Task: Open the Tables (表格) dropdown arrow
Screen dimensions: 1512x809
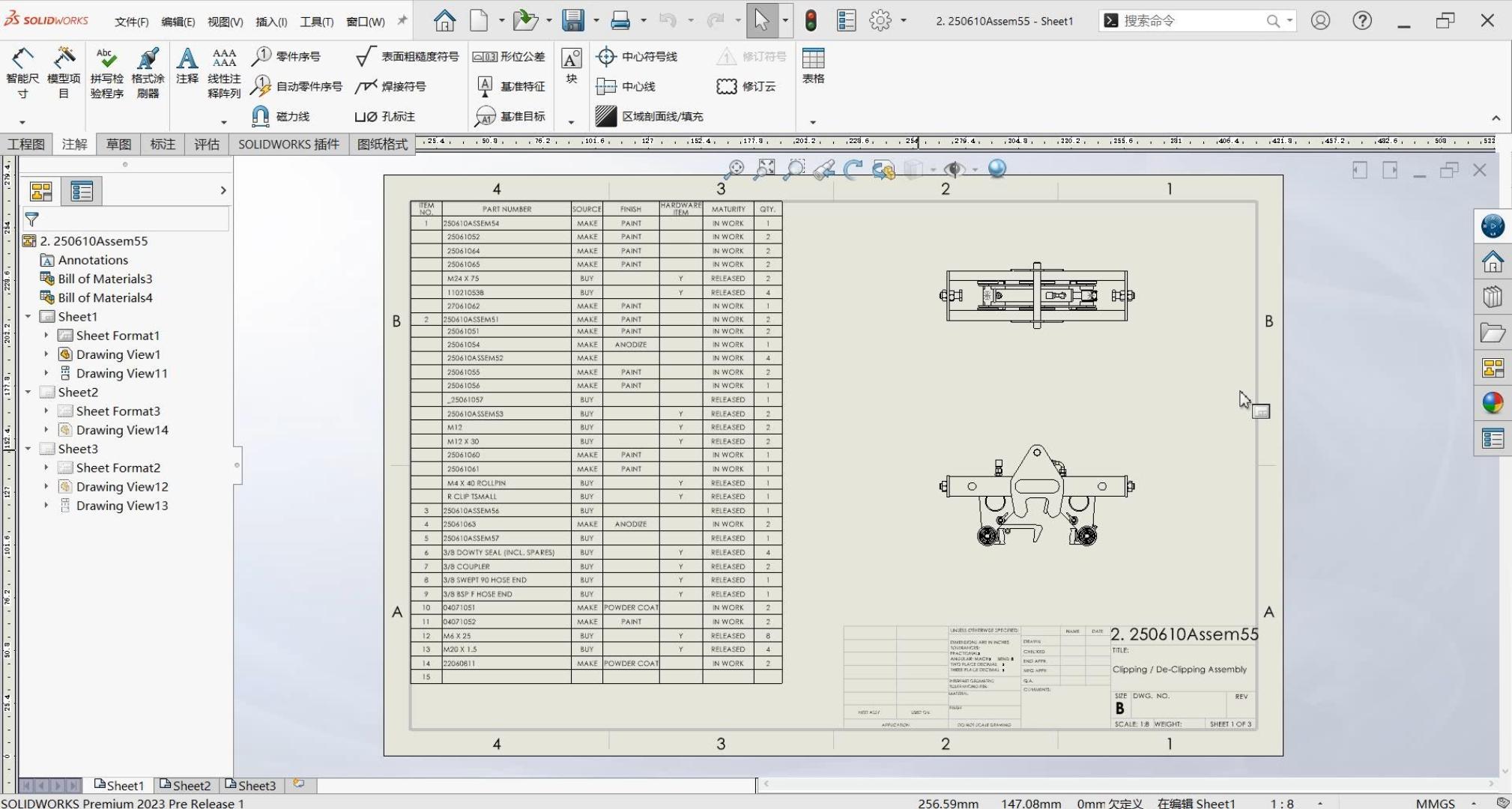Action: point(813,122)
